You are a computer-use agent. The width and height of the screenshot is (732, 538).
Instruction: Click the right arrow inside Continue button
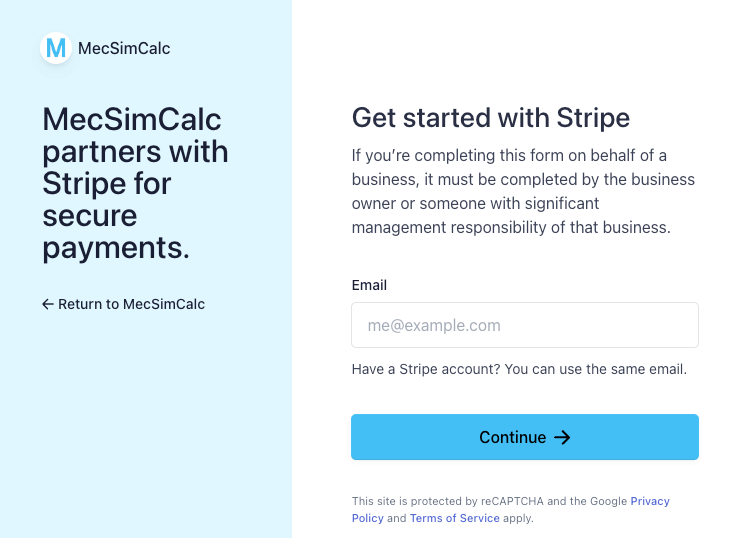[562, 438]
